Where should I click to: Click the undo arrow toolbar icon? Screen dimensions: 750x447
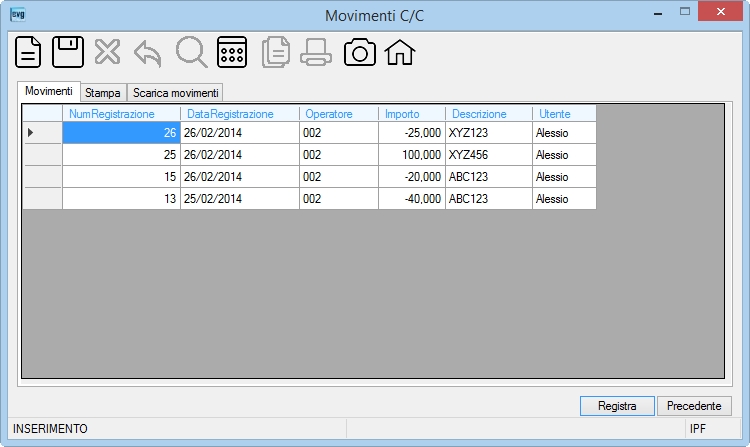(147, 53)
